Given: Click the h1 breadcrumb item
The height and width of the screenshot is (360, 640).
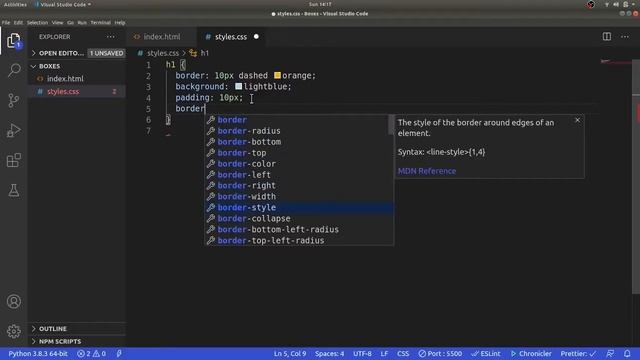Looking at the screenshot, I should pyautogui.click(x=200, y=53).
